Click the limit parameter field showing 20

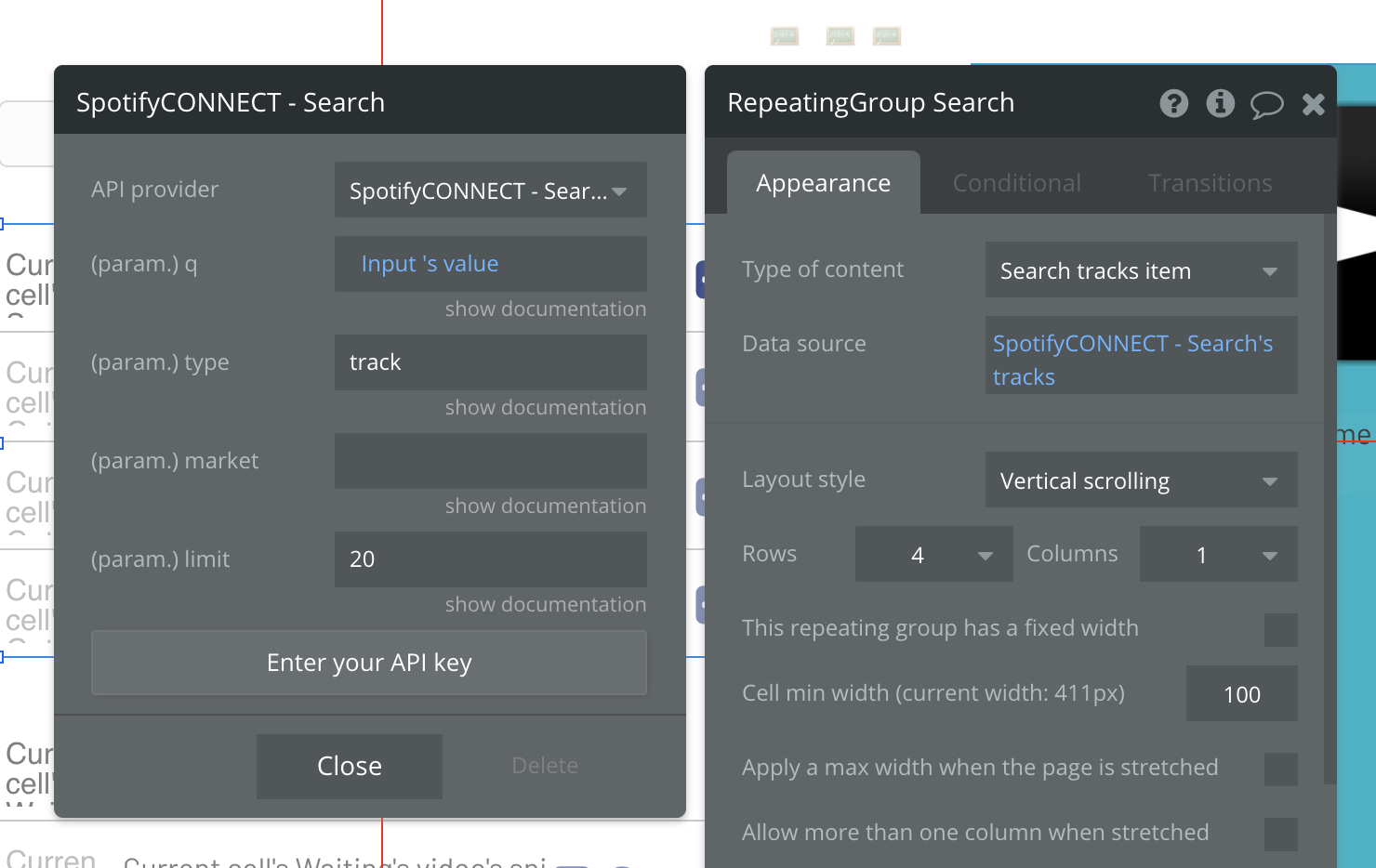coord(491,559)
